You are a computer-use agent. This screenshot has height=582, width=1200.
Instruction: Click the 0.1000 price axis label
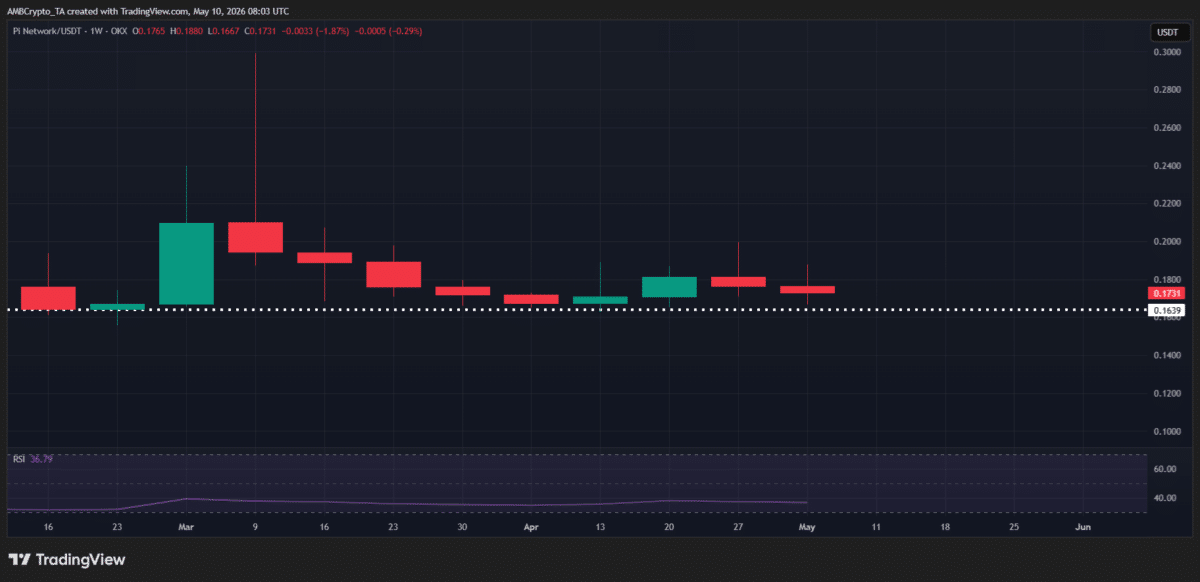click(x=1167, y=431)
